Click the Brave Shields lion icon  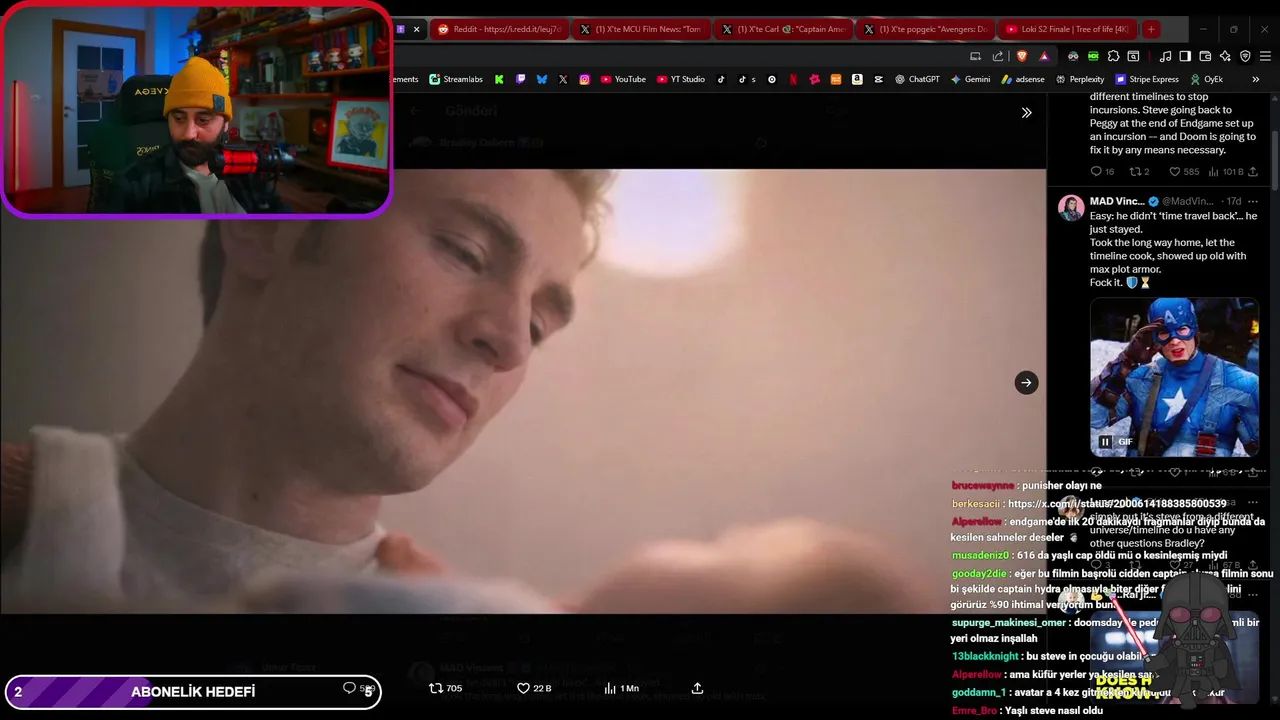[x=1021, y=56]
